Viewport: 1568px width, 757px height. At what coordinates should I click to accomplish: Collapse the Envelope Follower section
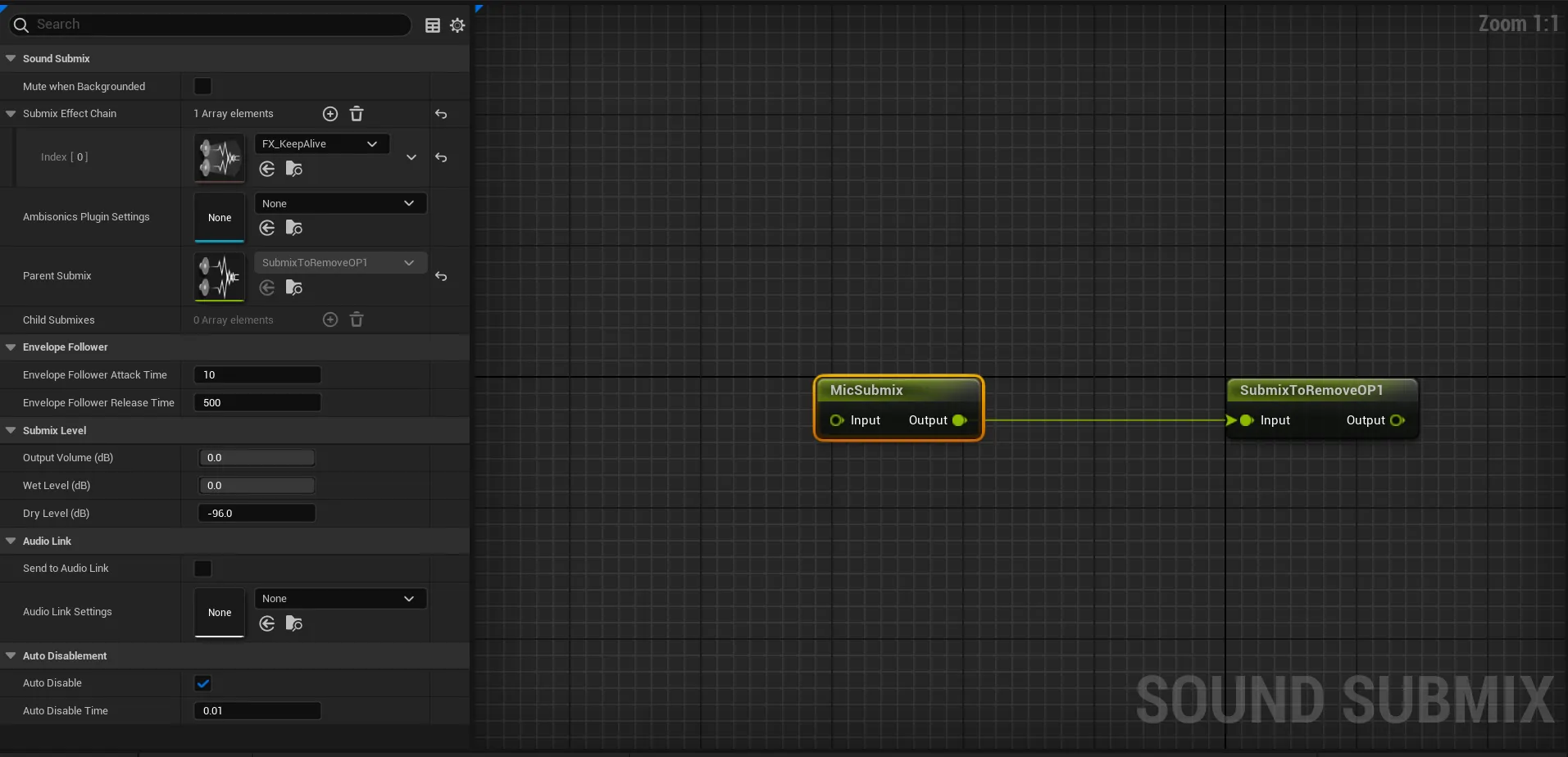pos(10,347)
